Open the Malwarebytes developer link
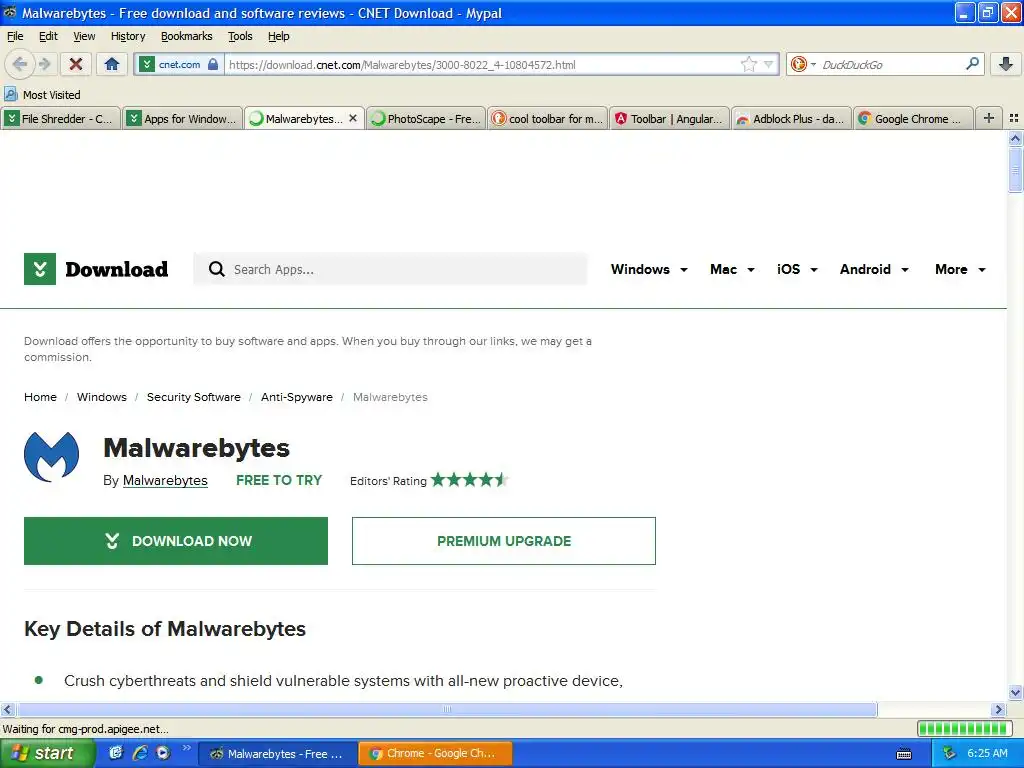The image size is (1024, 768). point(165,481)
